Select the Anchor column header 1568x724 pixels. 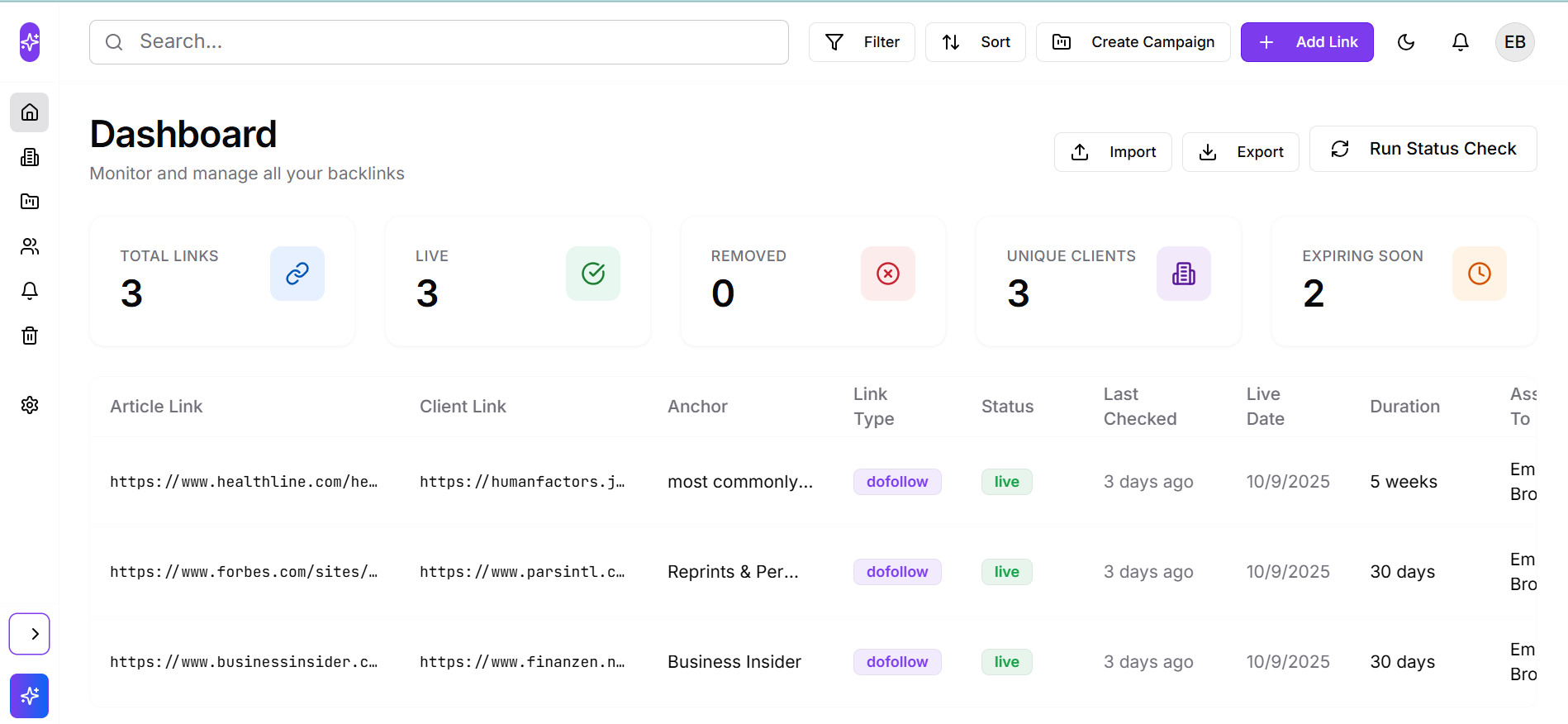pyautogui.click(x=697, y=407)
